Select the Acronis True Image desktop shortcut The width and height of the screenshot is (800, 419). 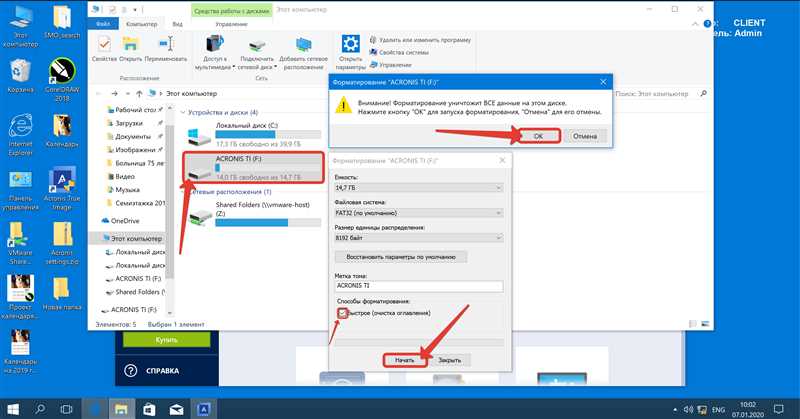click(x=62, y=189)
